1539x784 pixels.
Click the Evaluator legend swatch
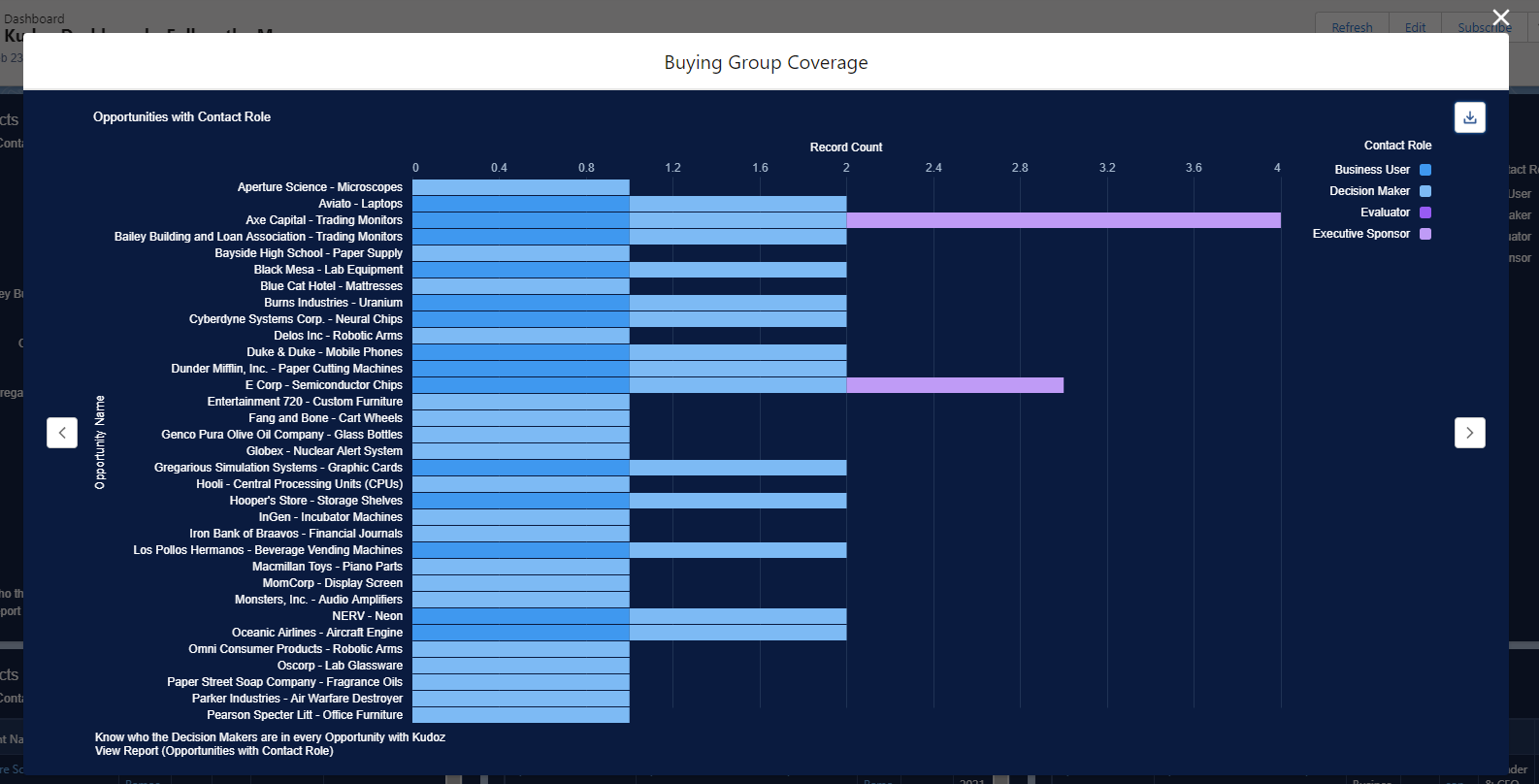coord(1425,212)
